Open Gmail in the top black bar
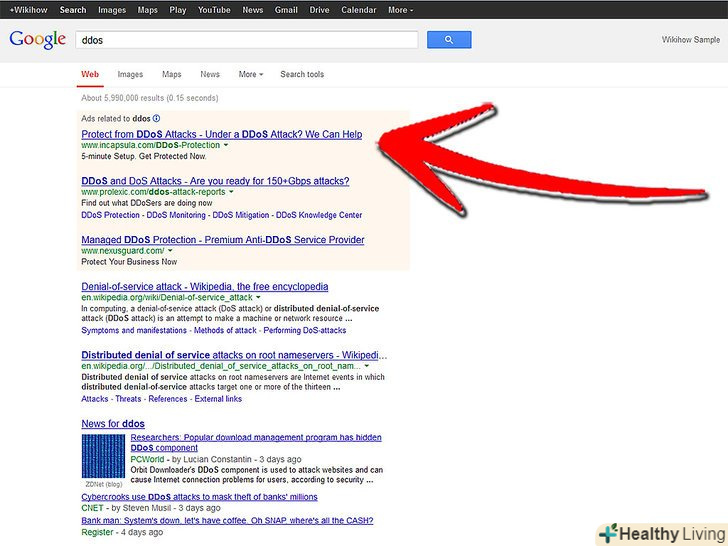This screenshot has width=728, height=546. point(286,10)
